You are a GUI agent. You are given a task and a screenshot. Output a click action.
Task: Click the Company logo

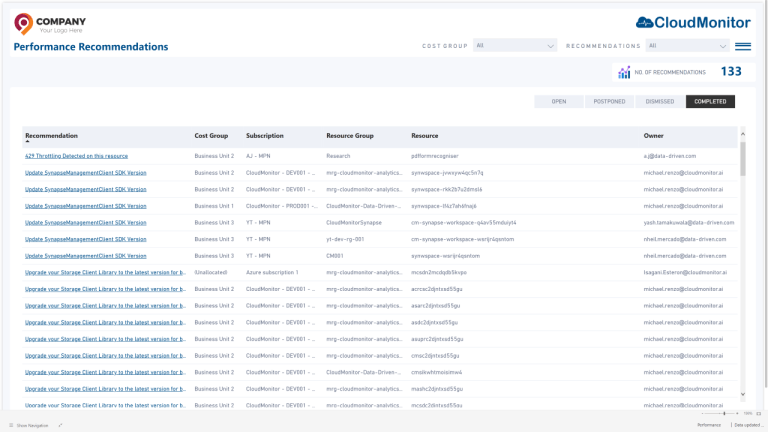[x=50, y=24]
